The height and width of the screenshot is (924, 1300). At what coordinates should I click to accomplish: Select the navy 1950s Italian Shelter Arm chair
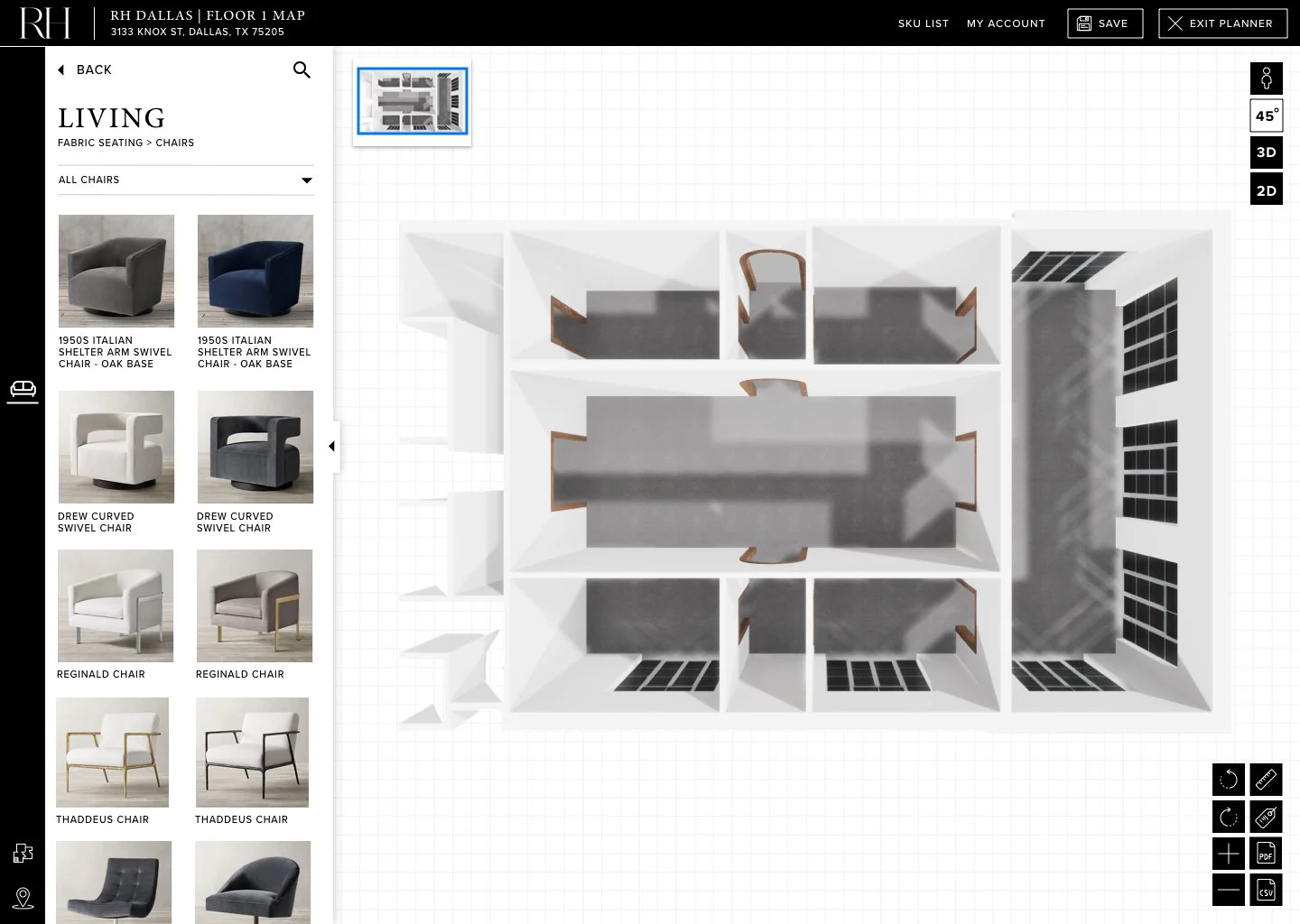[x=255, y=271]
